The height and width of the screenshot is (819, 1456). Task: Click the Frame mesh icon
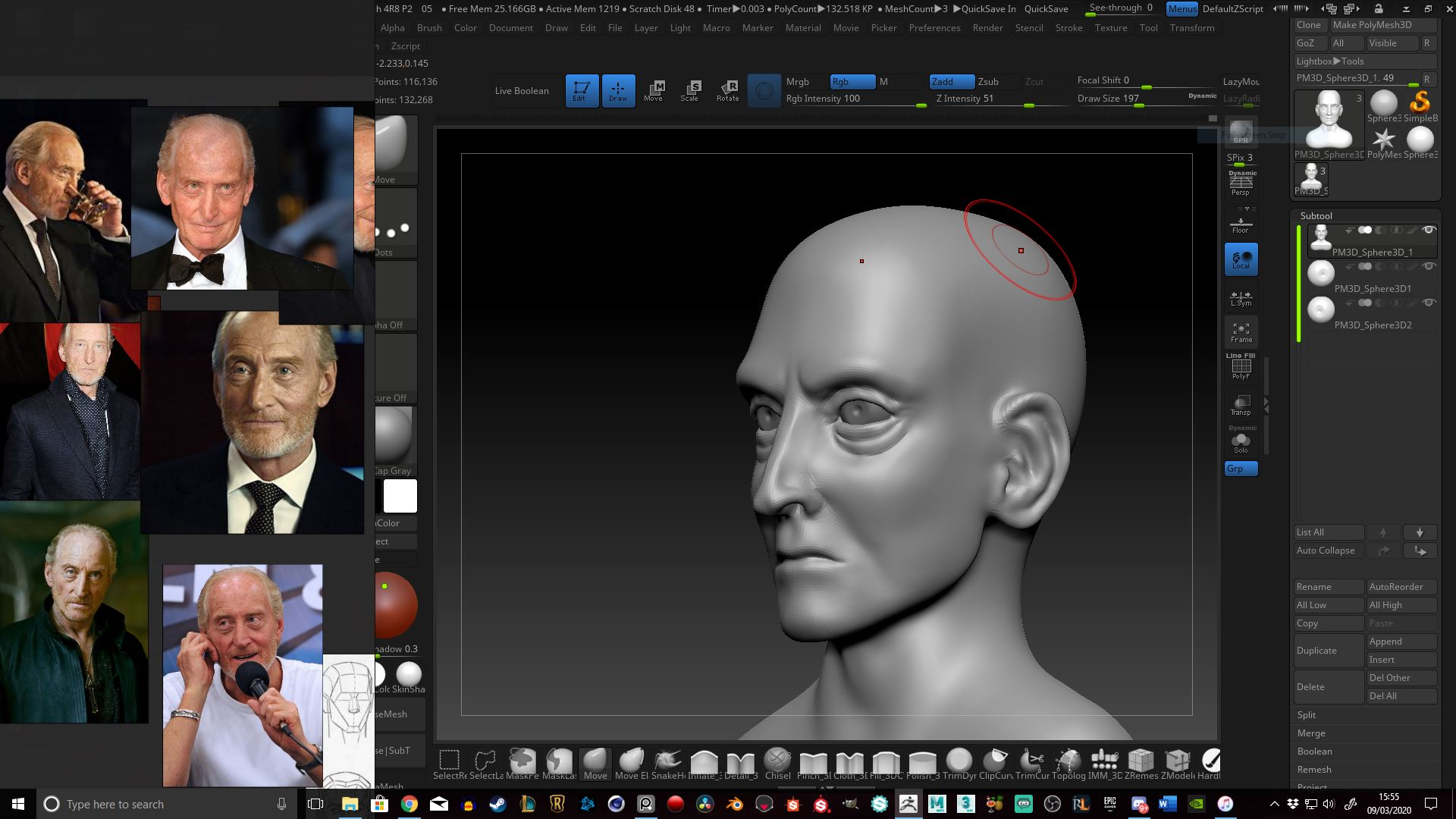click(1241, 332)
